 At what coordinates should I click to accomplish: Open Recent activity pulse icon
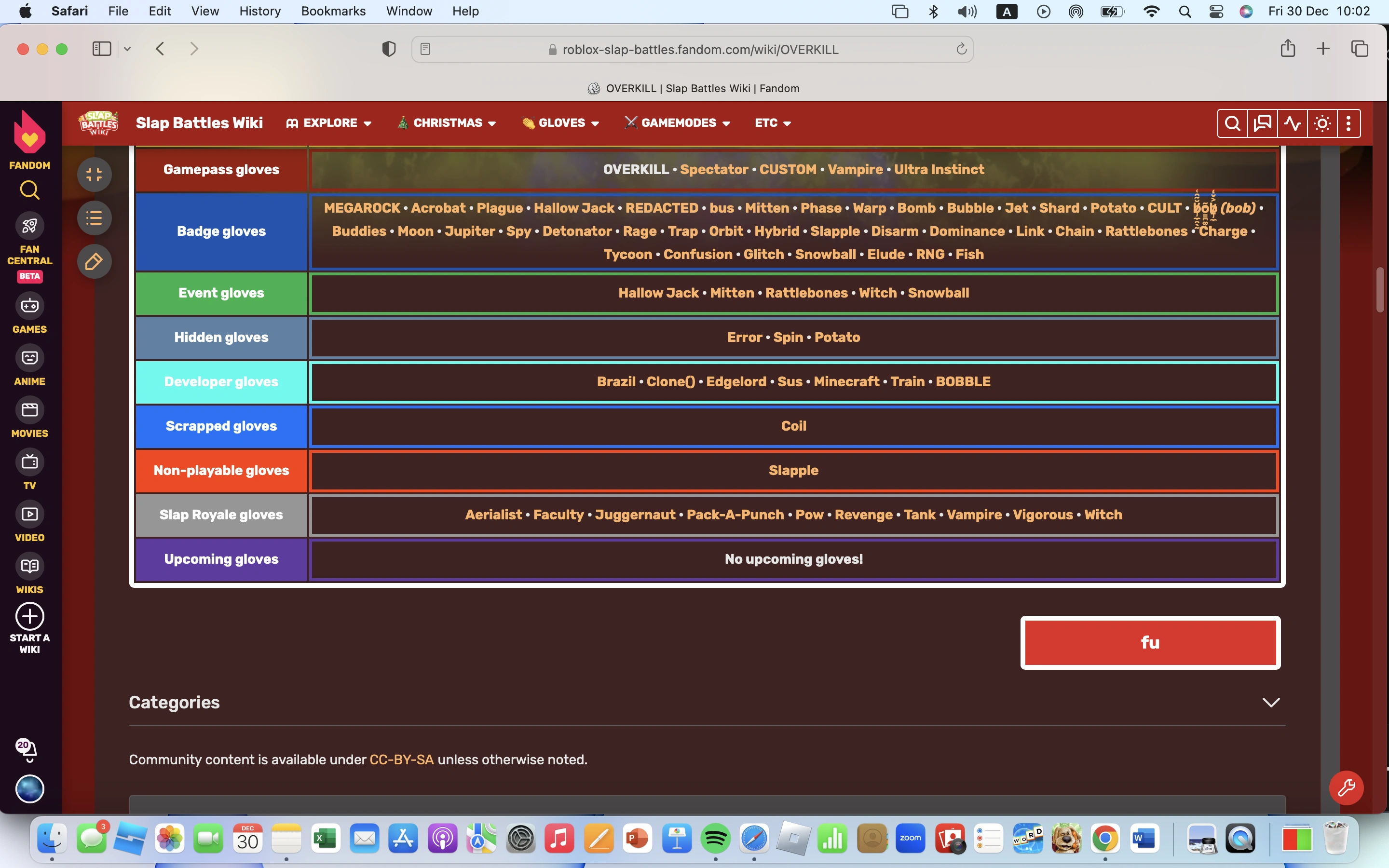pyautogui.click(x=1292, y=123)
